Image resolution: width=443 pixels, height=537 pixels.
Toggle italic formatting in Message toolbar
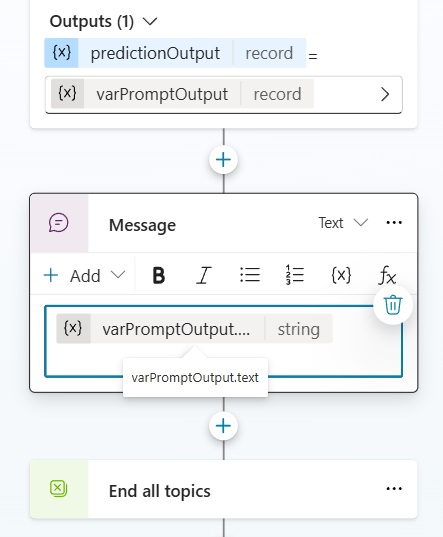pos(204,275)
